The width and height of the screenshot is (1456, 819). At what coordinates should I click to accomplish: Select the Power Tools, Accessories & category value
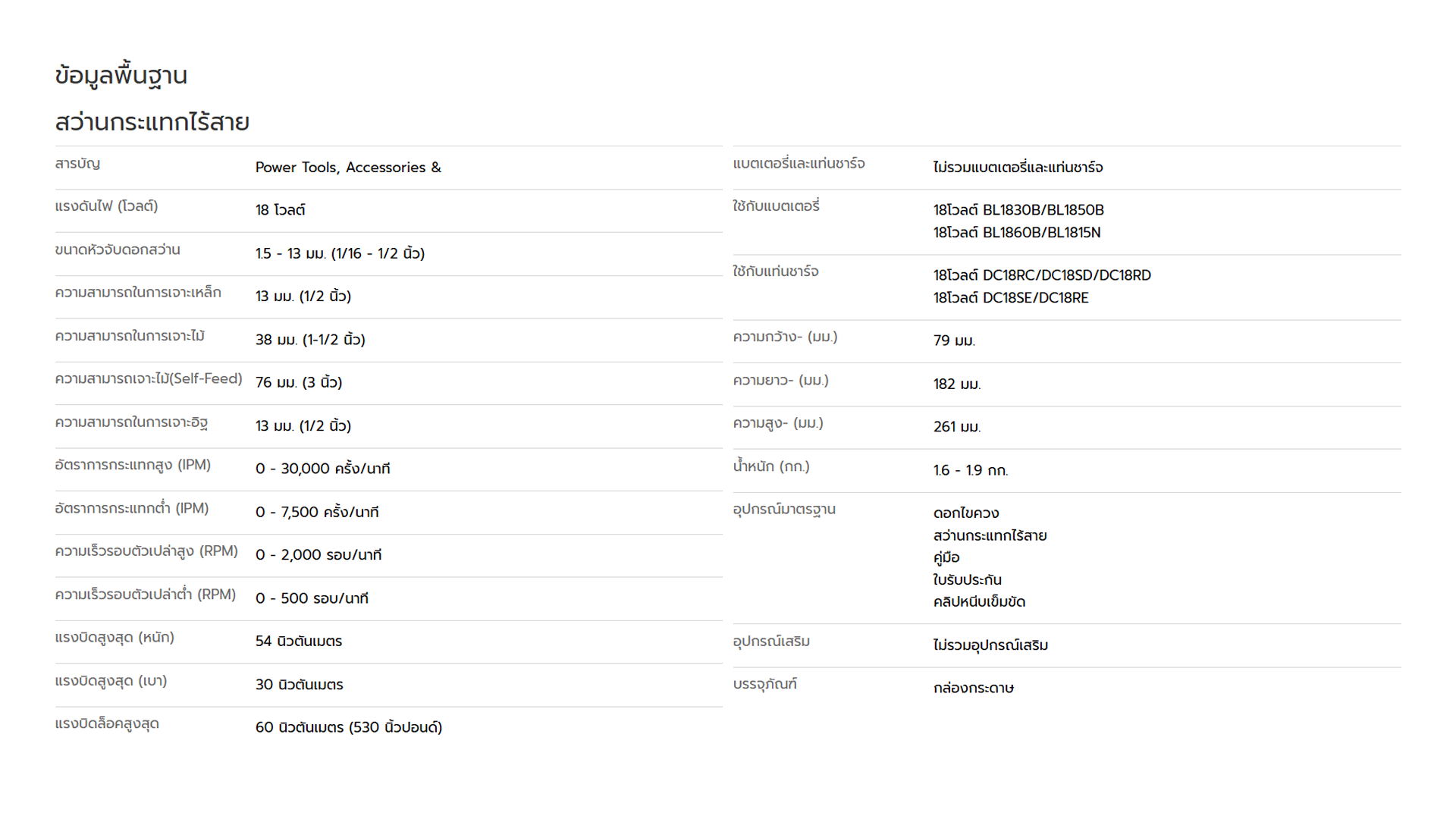pos(348,168)
